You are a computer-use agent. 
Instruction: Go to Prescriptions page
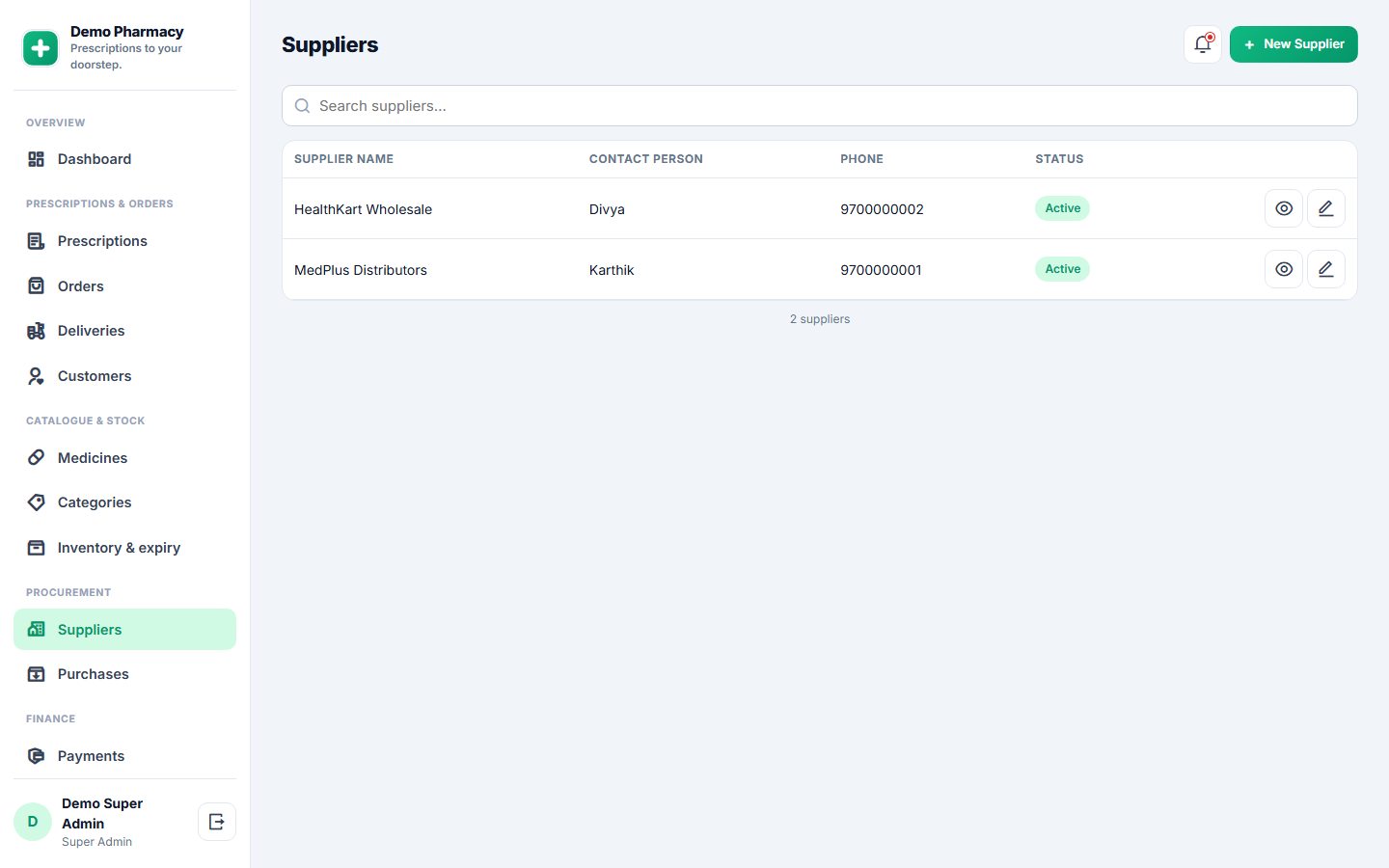[x=124, y=241]
